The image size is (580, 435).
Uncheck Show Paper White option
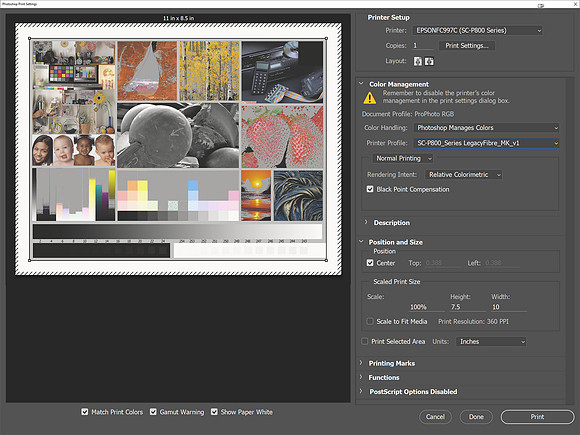214,412
